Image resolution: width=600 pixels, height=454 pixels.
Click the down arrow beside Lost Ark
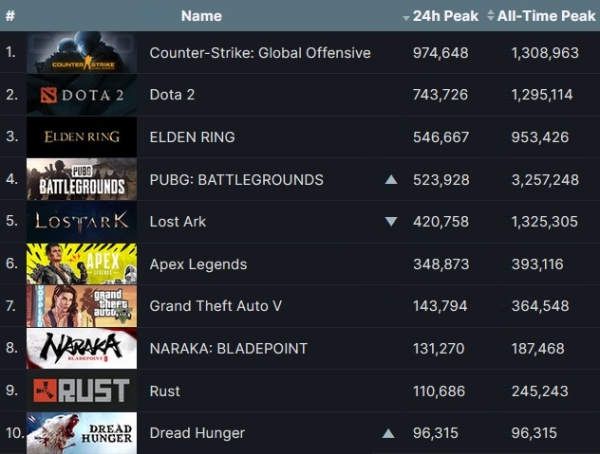pyautogui.click(x=391, y=222)
